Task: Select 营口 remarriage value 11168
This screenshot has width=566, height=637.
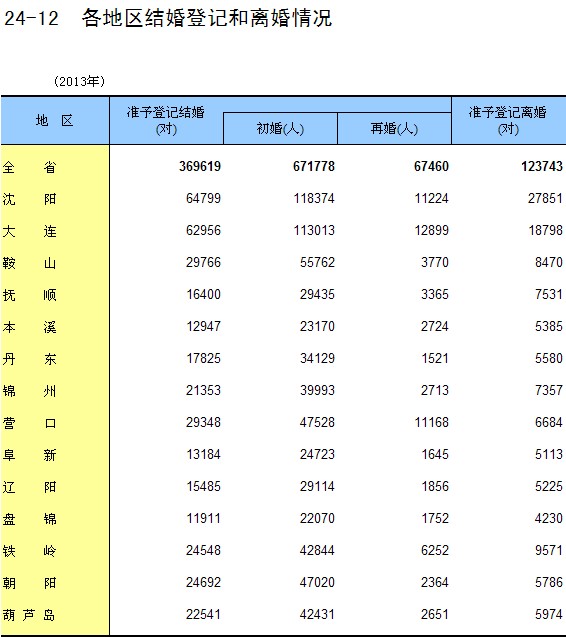Action: 432,422
